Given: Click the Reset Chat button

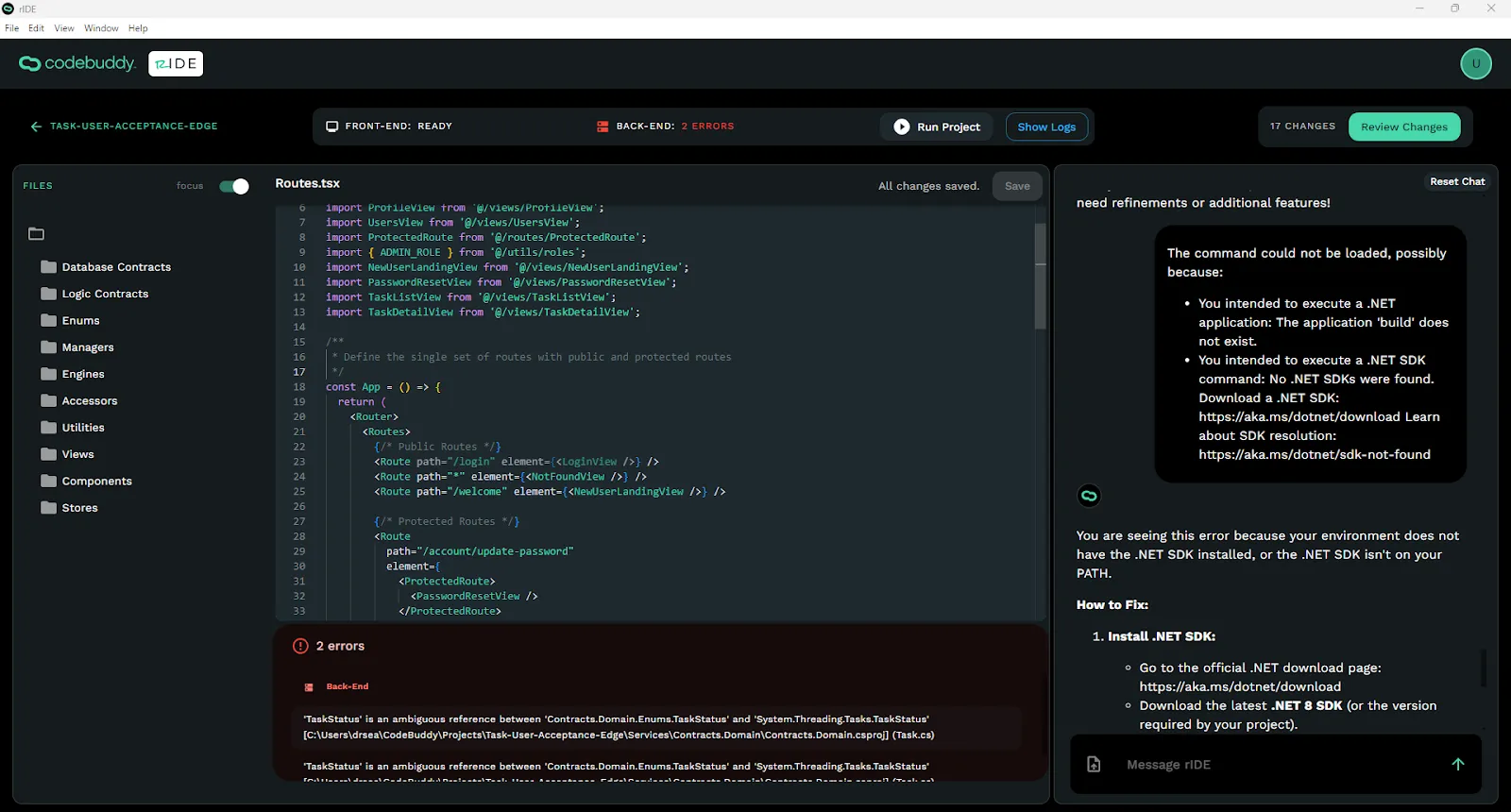Looking at the screenshot, I should click(1457, 181).
